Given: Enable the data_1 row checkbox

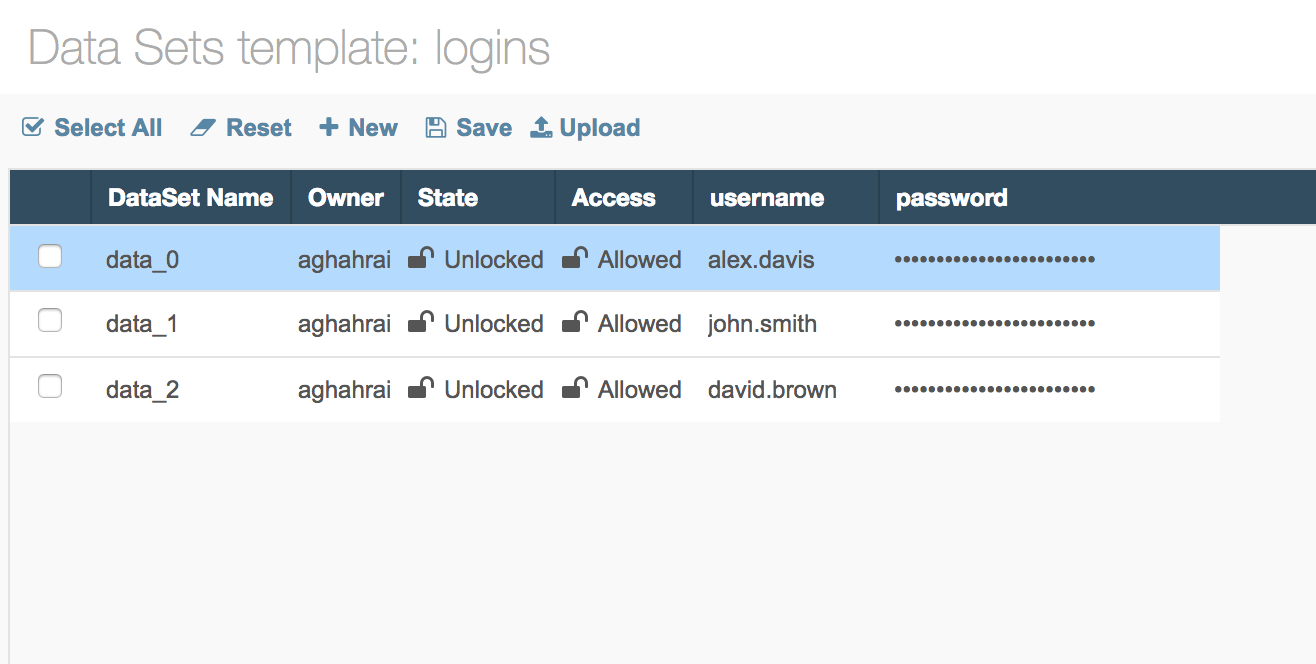Looking at the screenshot, I should (50, 321).
